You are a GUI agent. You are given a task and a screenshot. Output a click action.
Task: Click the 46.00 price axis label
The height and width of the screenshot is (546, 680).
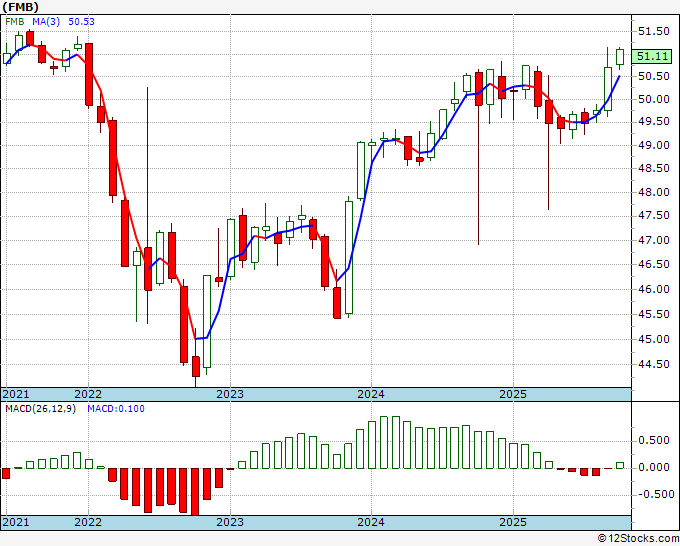(654, 289)
